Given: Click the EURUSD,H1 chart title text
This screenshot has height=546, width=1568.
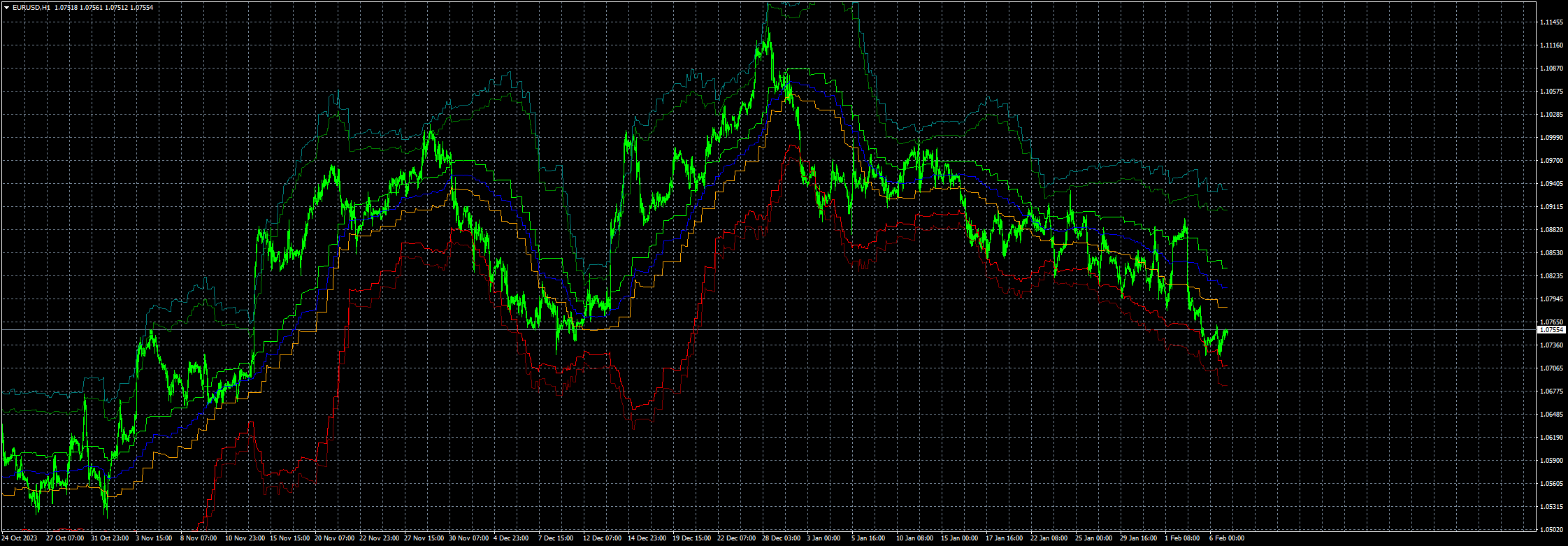Looking at the screenshot, I should 31,8.
